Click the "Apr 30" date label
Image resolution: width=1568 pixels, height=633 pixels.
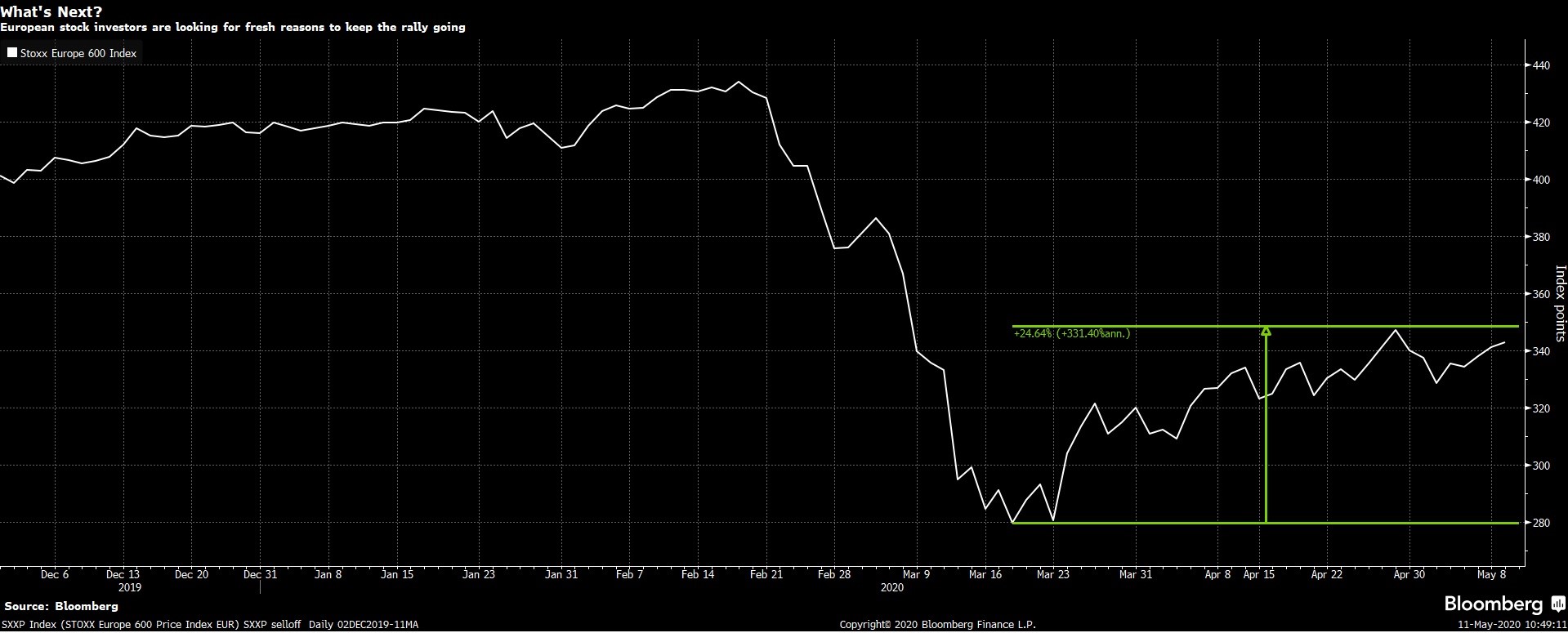click(x=1409, y=574)
